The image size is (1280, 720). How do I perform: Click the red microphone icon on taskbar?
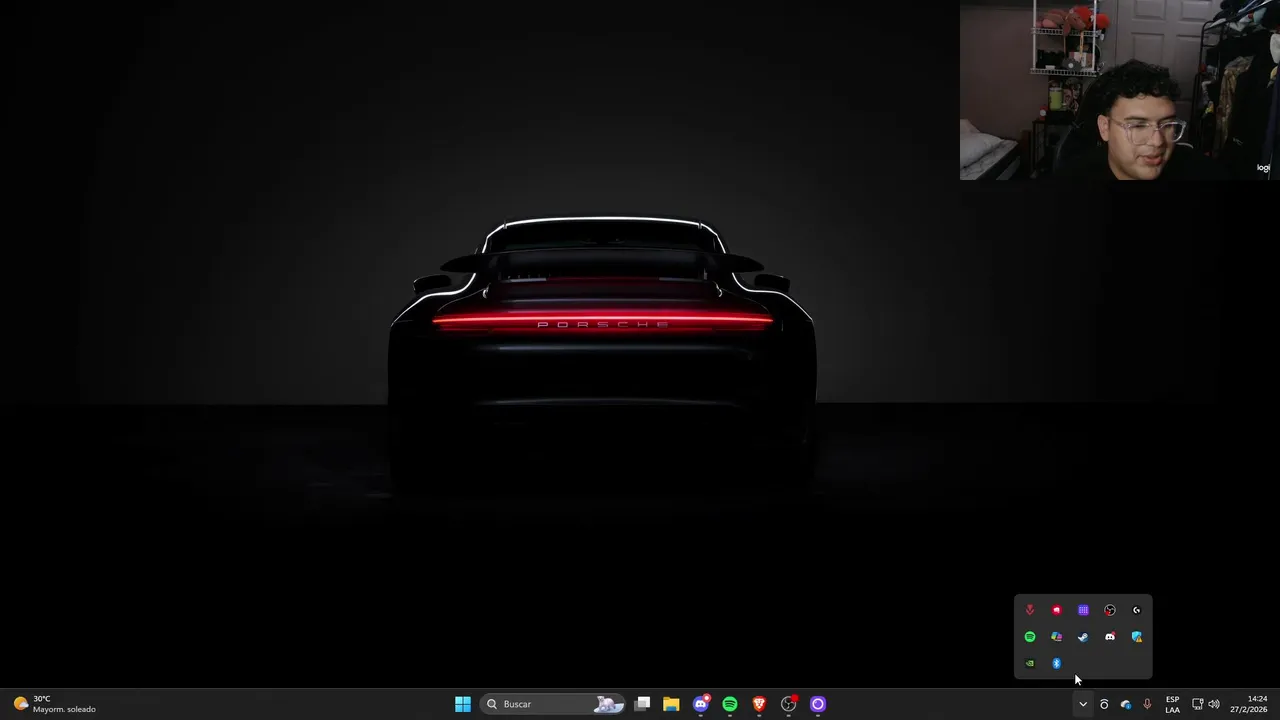[x=1147, y=704]
